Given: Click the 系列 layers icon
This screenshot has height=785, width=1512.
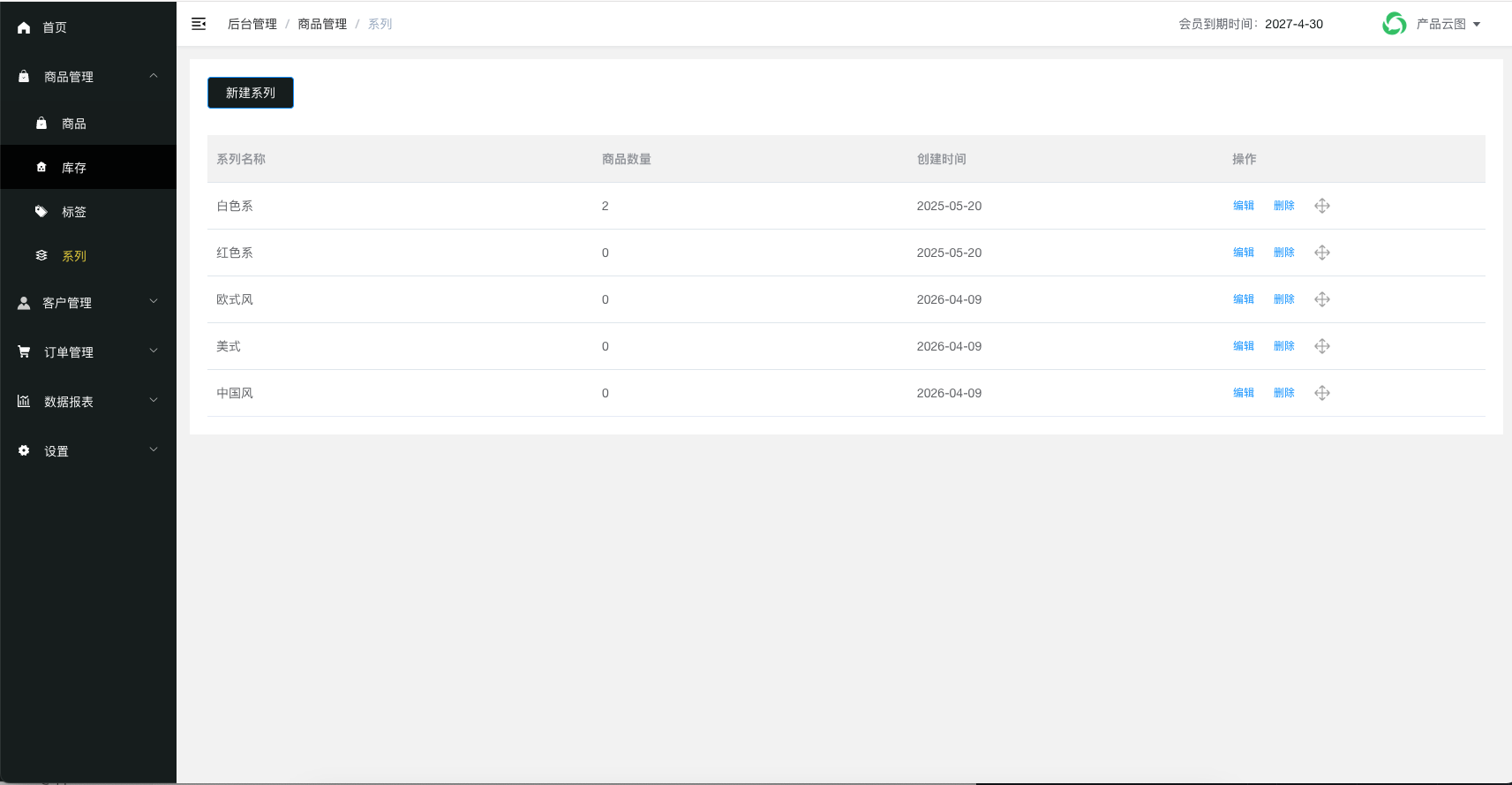Looking at the screenshot, I should coord(41,255).
